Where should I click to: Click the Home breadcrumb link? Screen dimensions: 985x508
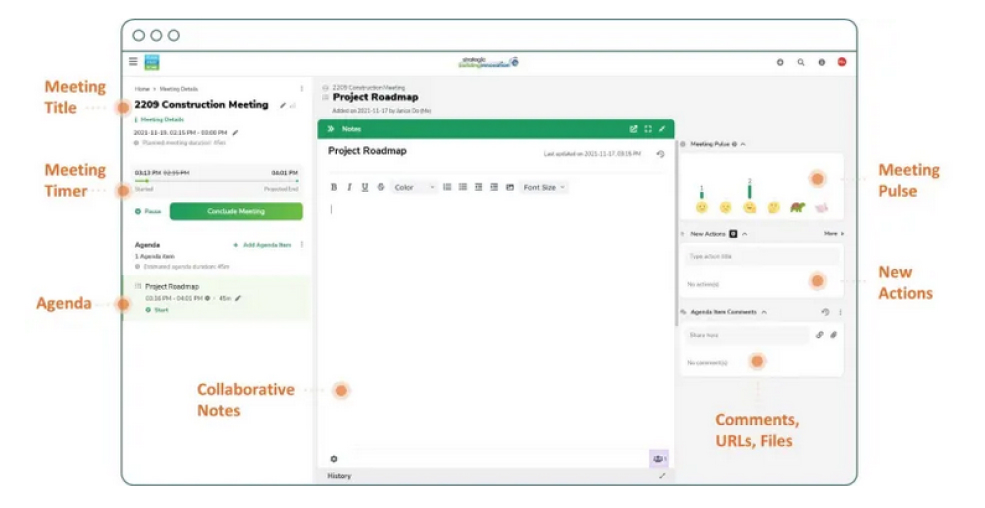[142, 89]
